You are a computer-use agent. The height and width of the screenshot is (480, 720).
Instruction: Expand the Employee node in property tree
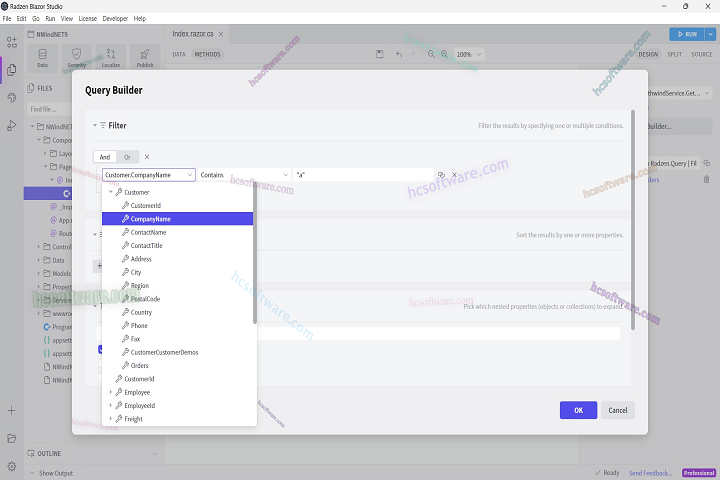[x=111, y=392]
